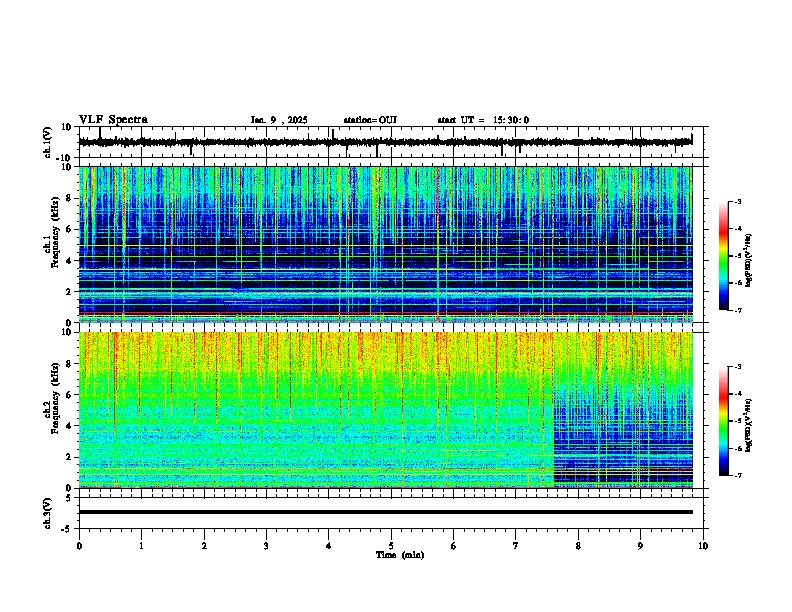Screen dimensions: 792x612
Task: Click the "6" tick on the time axis
Action: pyautogui.click(x=454, y=546)
